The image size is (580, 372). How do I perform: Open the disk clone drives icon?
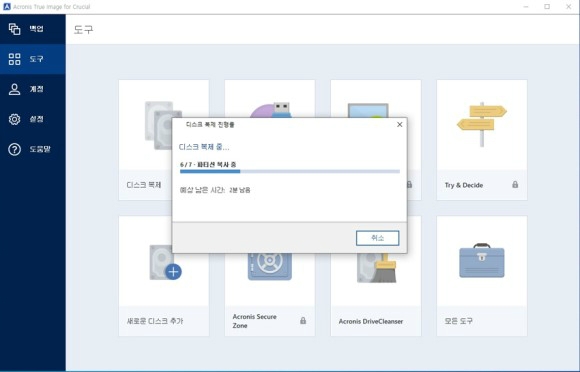(x=159, y=125)
